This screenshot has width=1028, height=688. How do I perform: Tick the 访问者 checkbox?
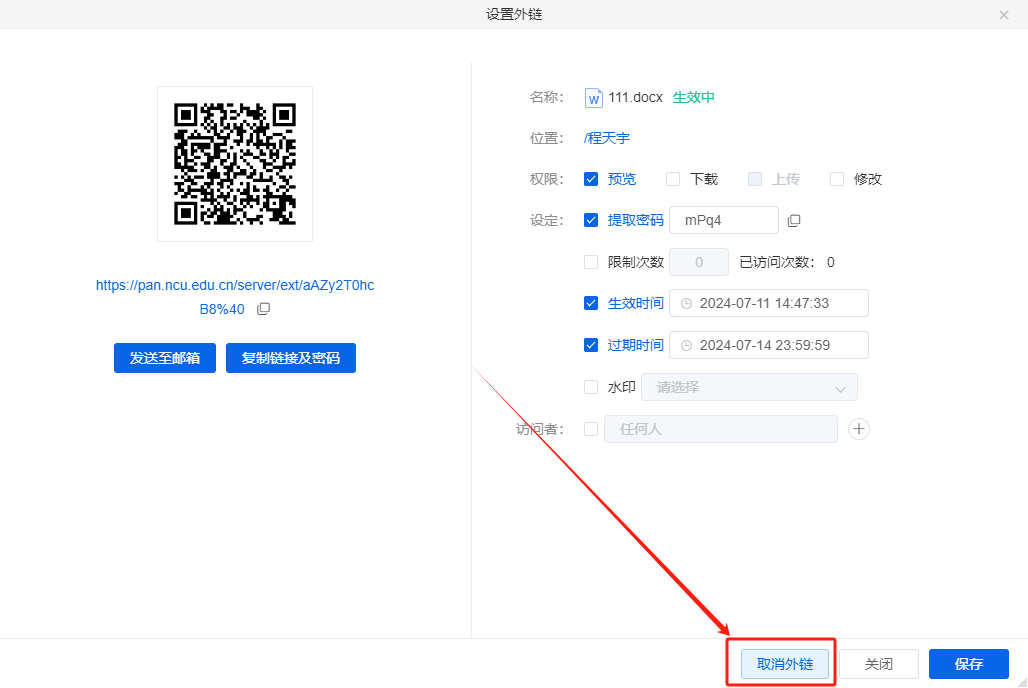coord(591,429)
